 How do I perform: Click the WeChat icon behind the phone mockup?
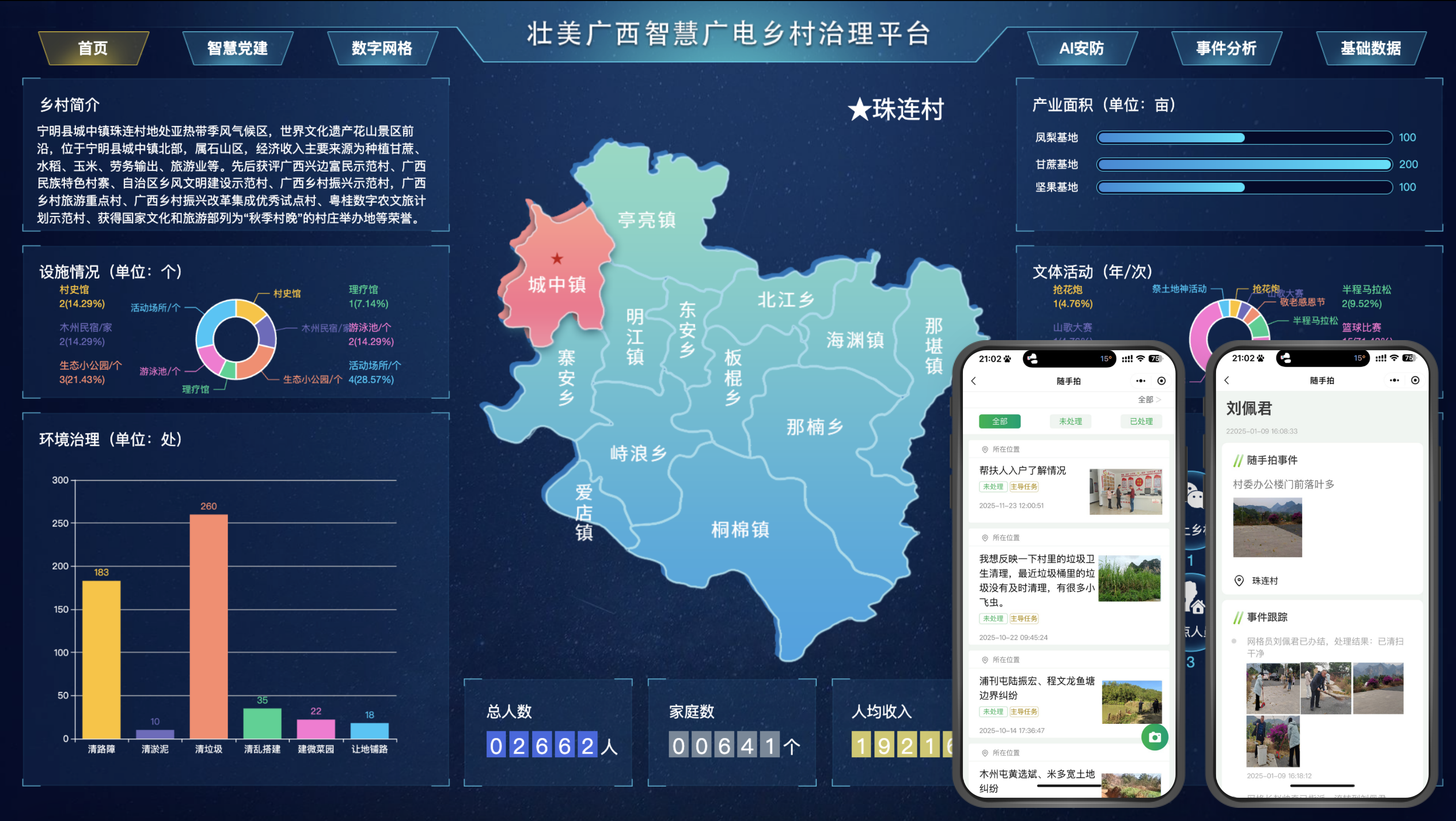tap(1195, 494)
